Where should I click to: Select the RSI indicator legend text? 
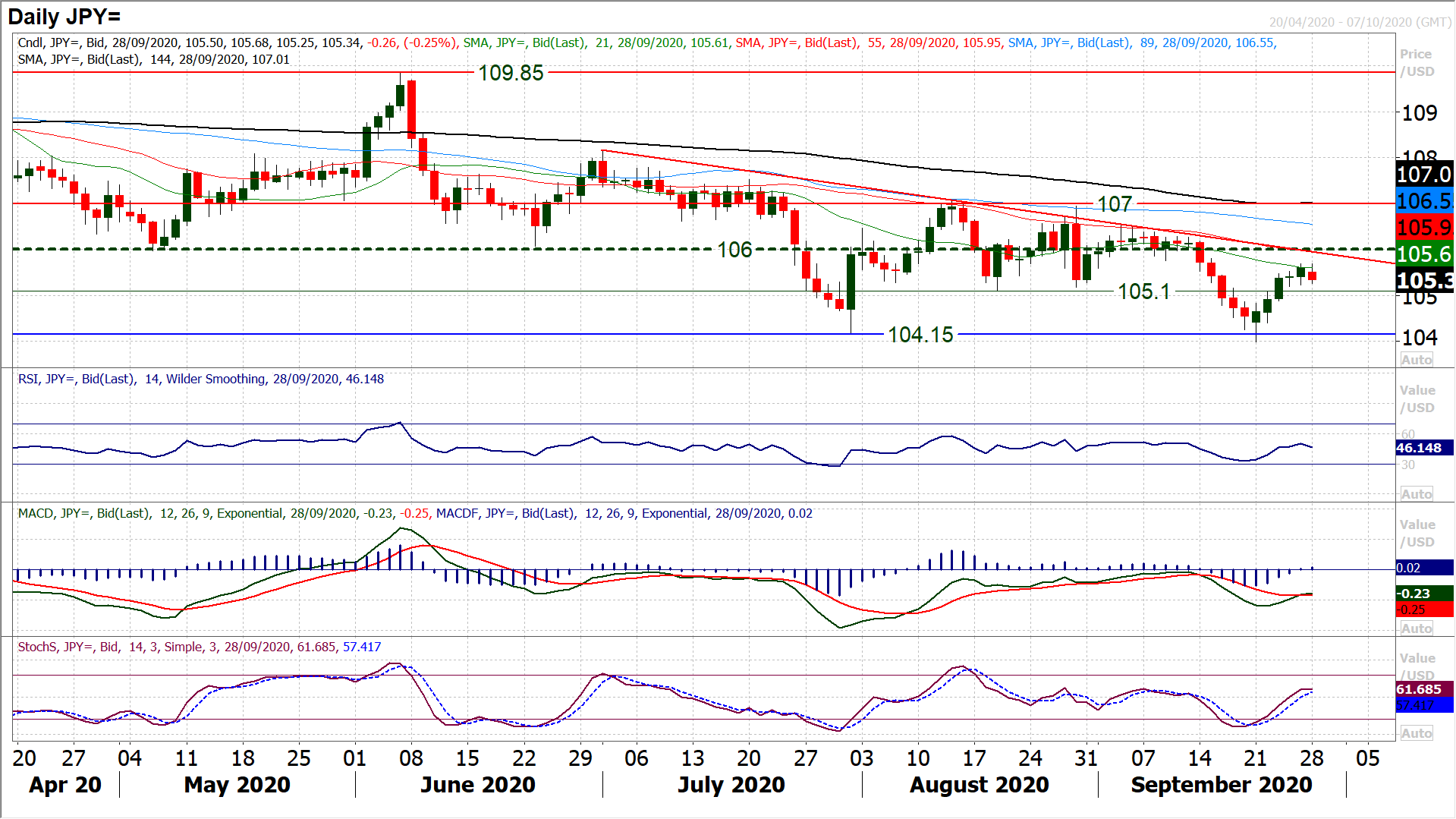[201, 379]
